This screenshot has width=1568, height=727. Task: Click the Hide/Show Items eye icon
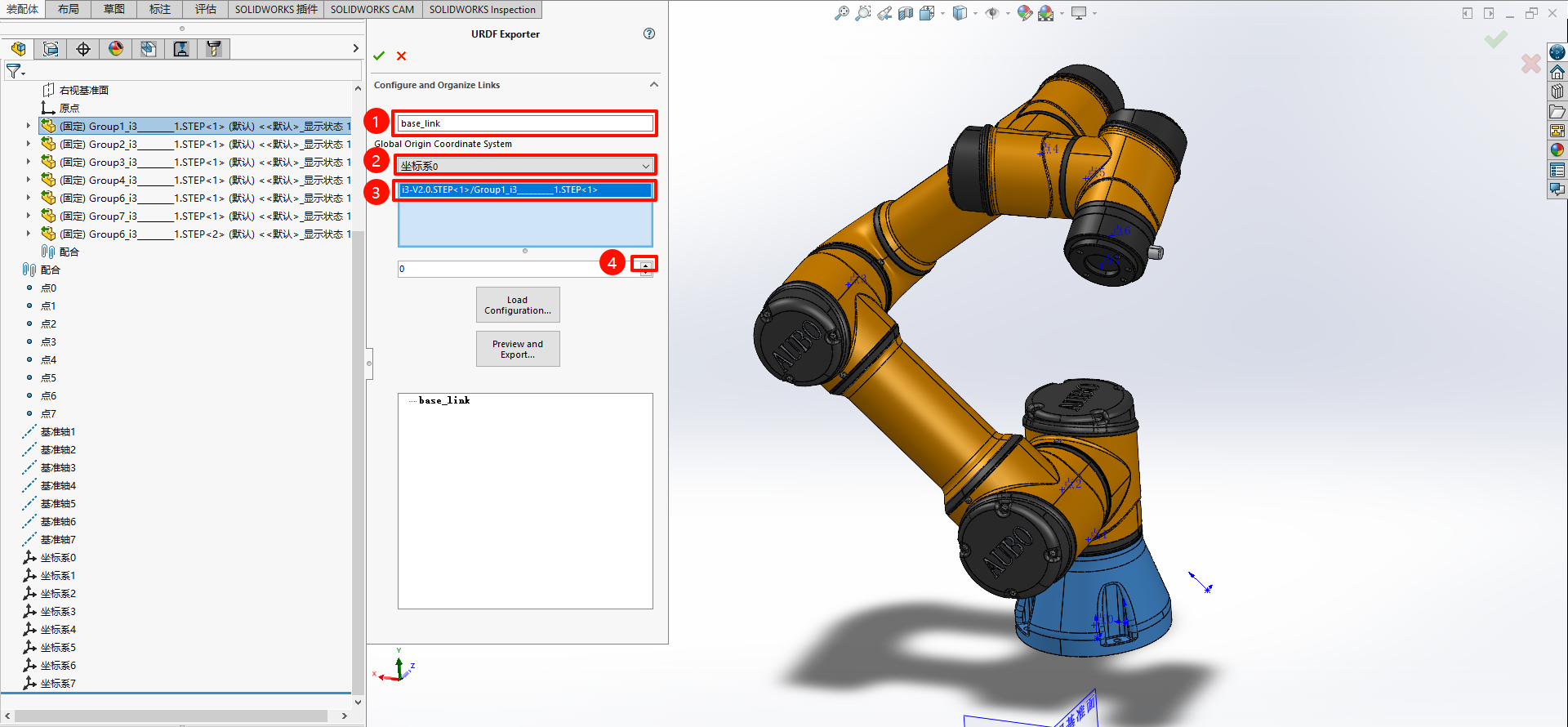992,13
